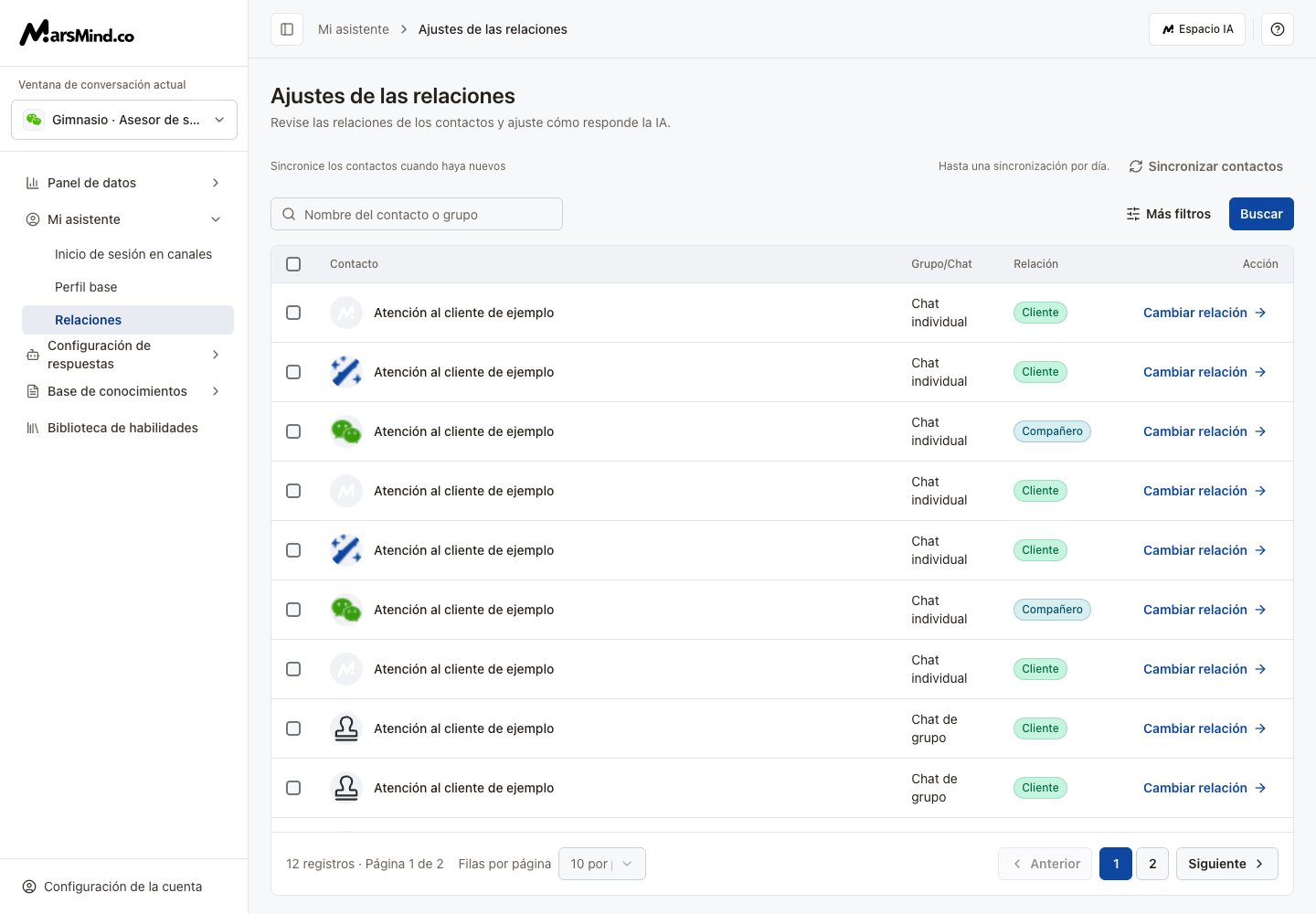Click the Sincronizar contactos refresh icon
The image size is (1316, 914).
click(1136, 166)
